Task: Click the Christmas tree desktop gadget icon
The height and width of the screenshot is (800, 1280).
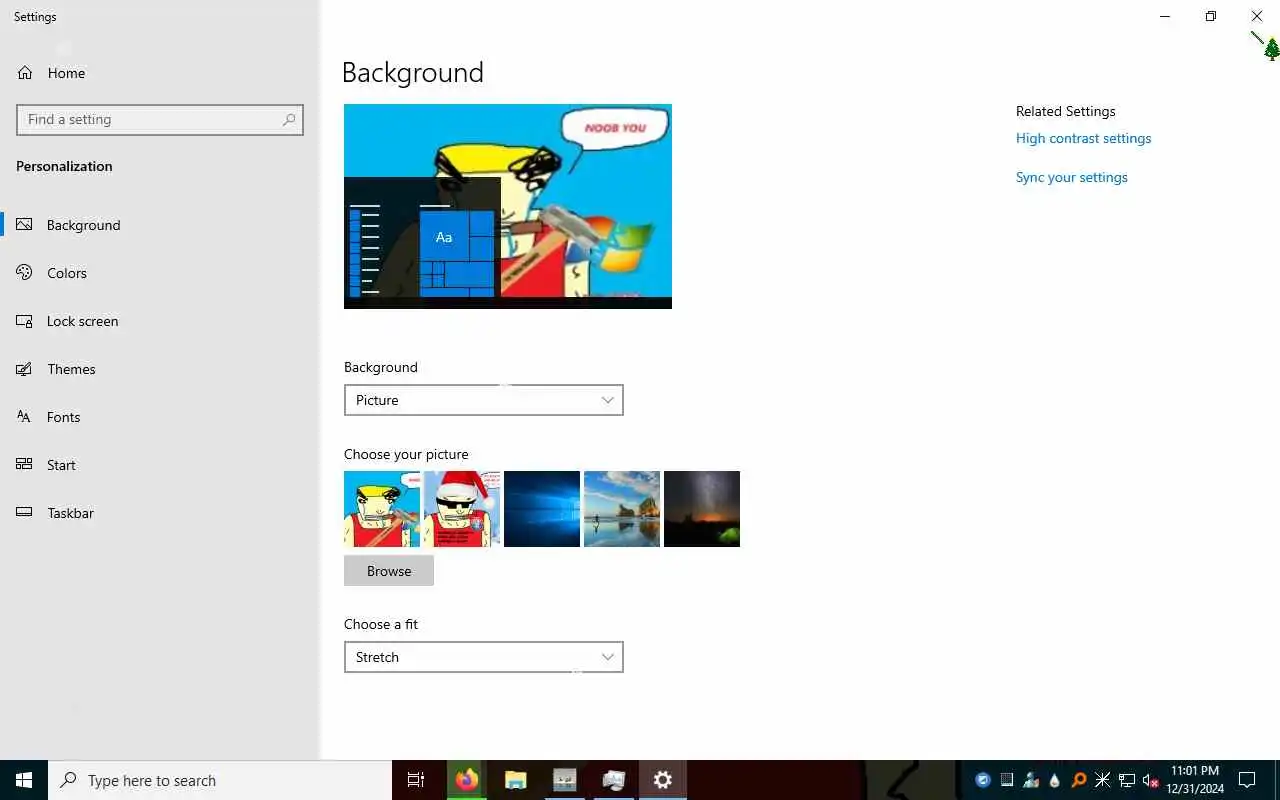Action: (1271, 48)
